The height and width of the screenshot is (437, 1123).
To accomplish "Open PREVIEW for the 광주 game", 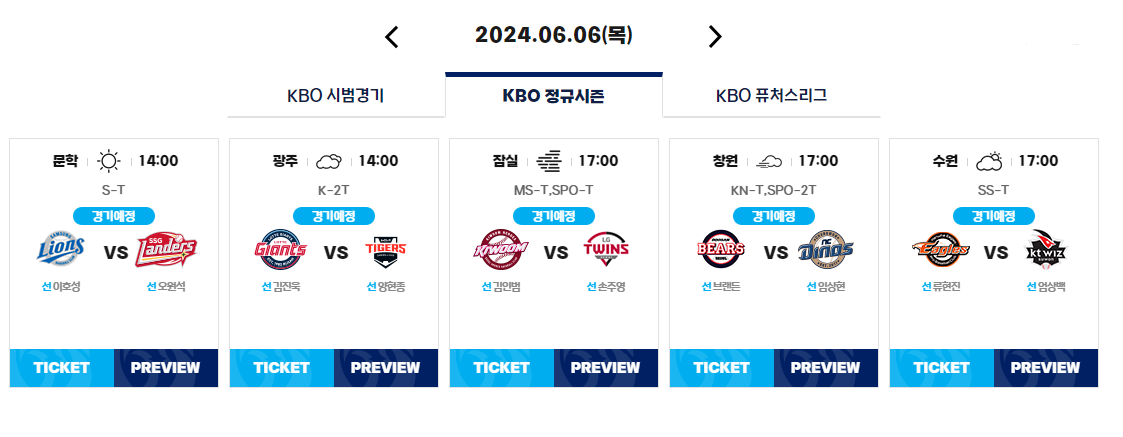I will click(x=385, y=368).
